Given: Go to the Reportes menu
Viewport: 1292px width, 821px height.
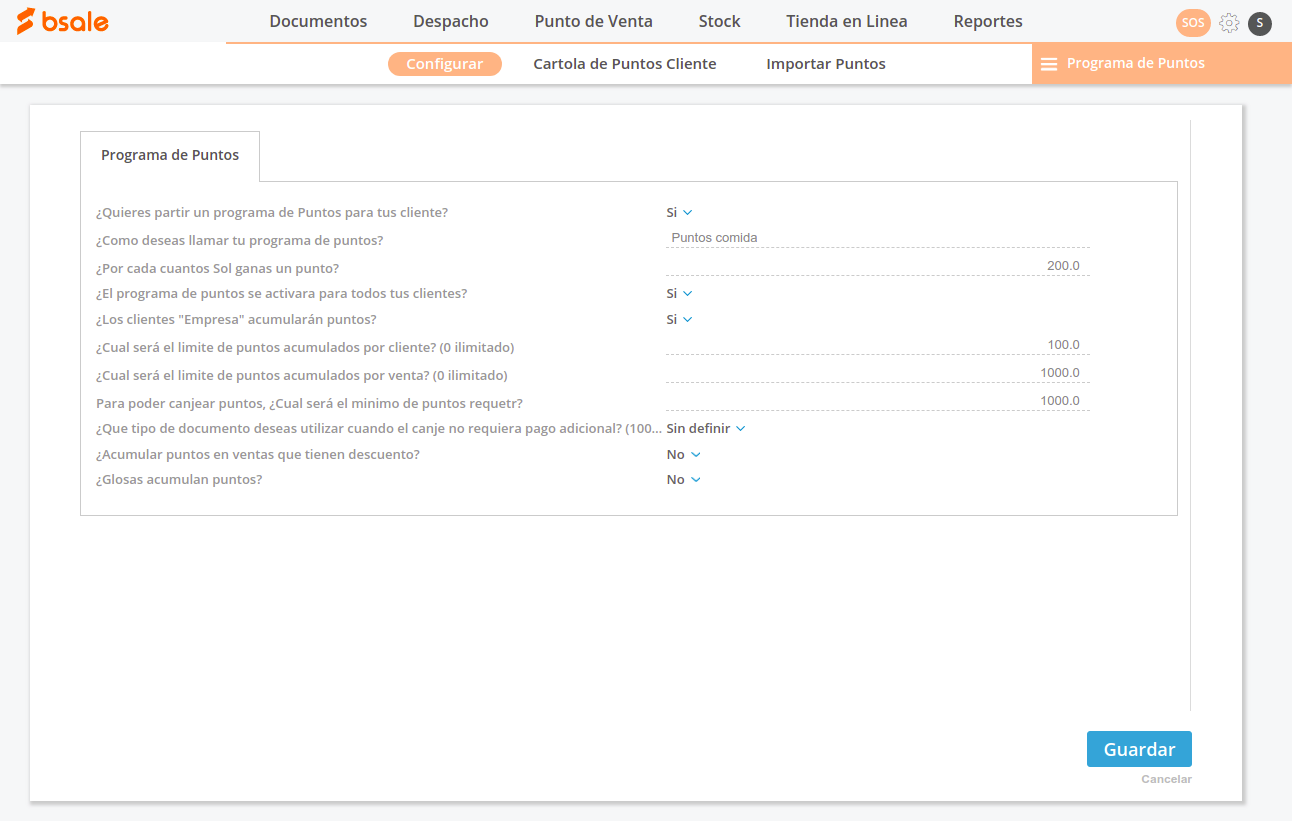Looking at the screenshot, I should pyautogui.click(x=987, y=21).
